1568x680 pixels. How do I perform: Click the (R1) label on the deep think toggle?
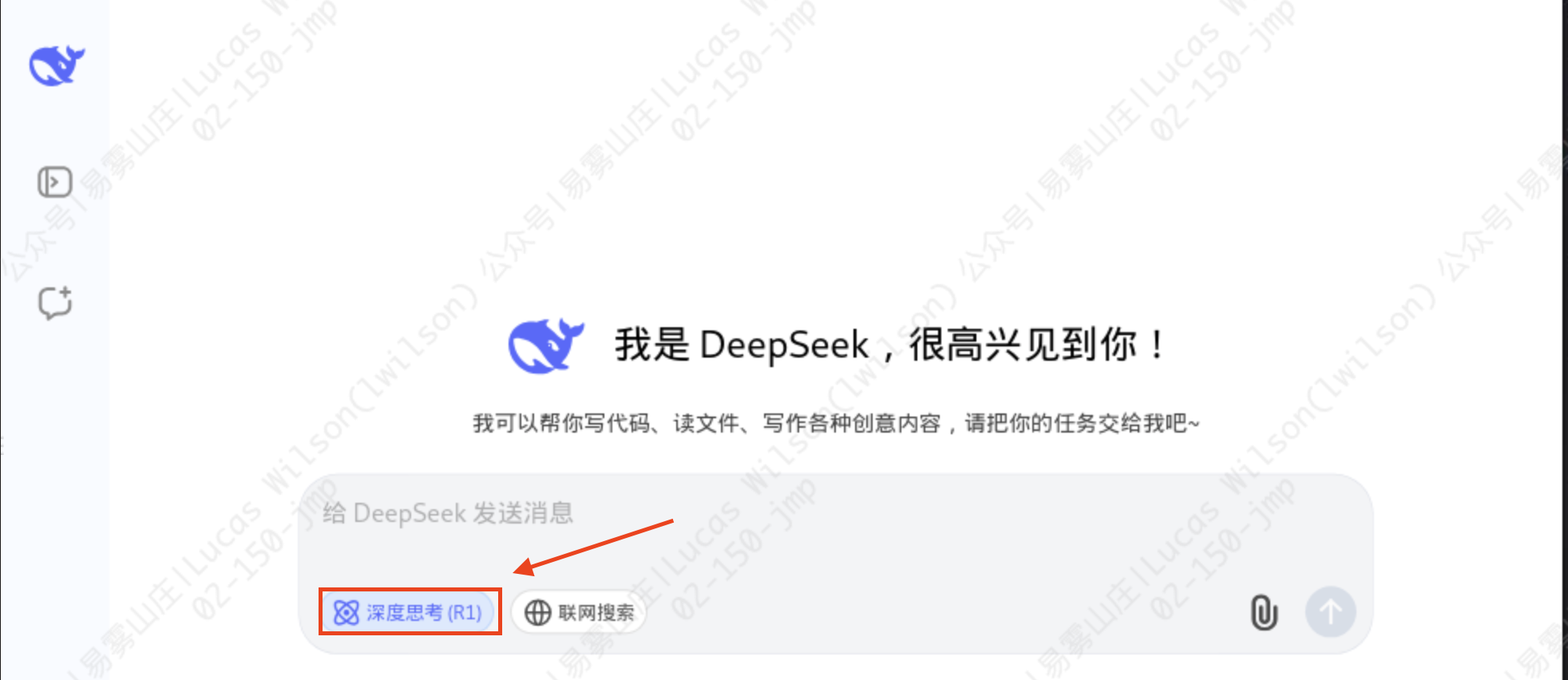(465, 612)
